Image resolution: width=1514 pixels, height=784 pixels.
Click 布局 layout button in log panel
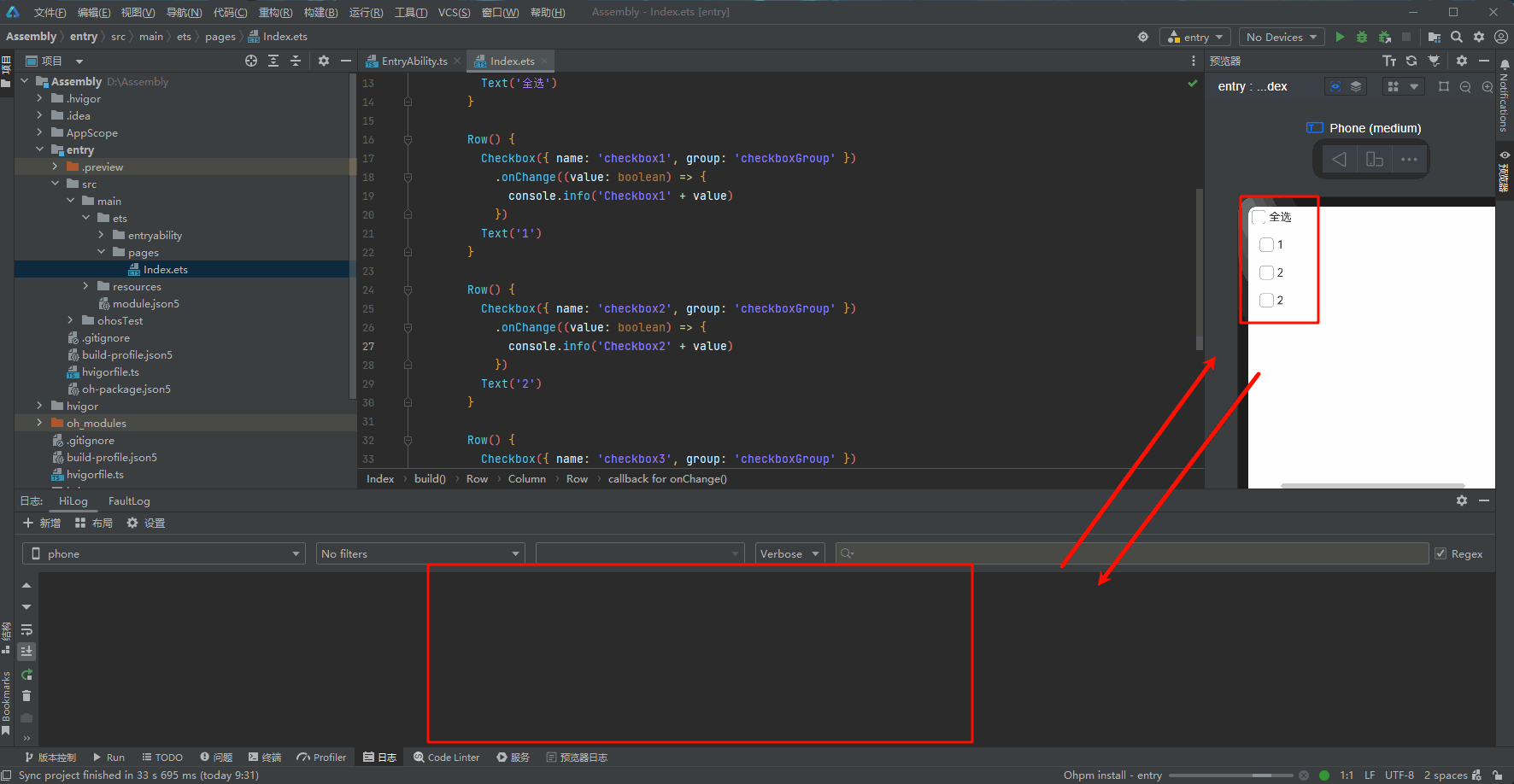click(94, 523)
